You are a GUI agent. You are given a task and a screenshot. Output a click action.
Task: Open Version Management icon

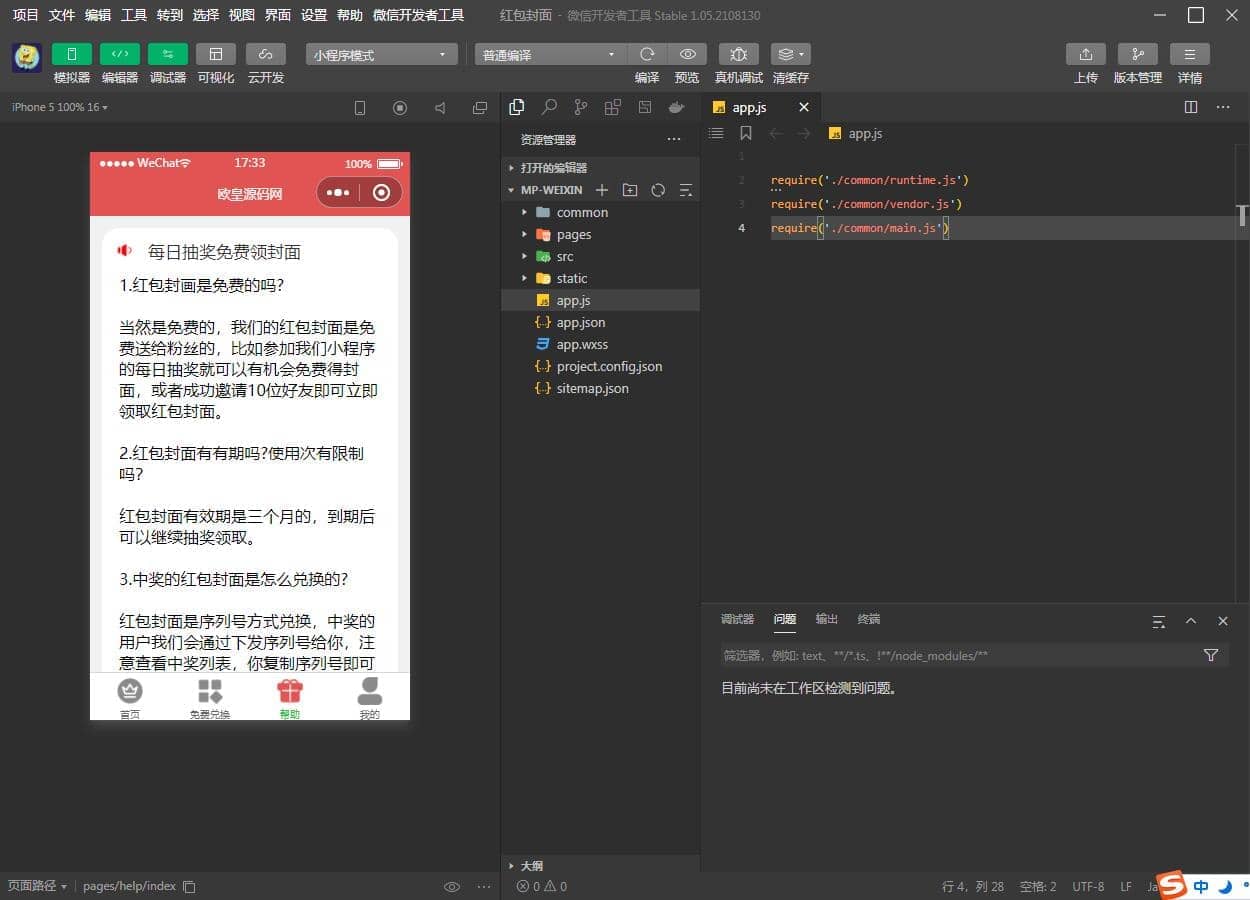coord(1137,54)
